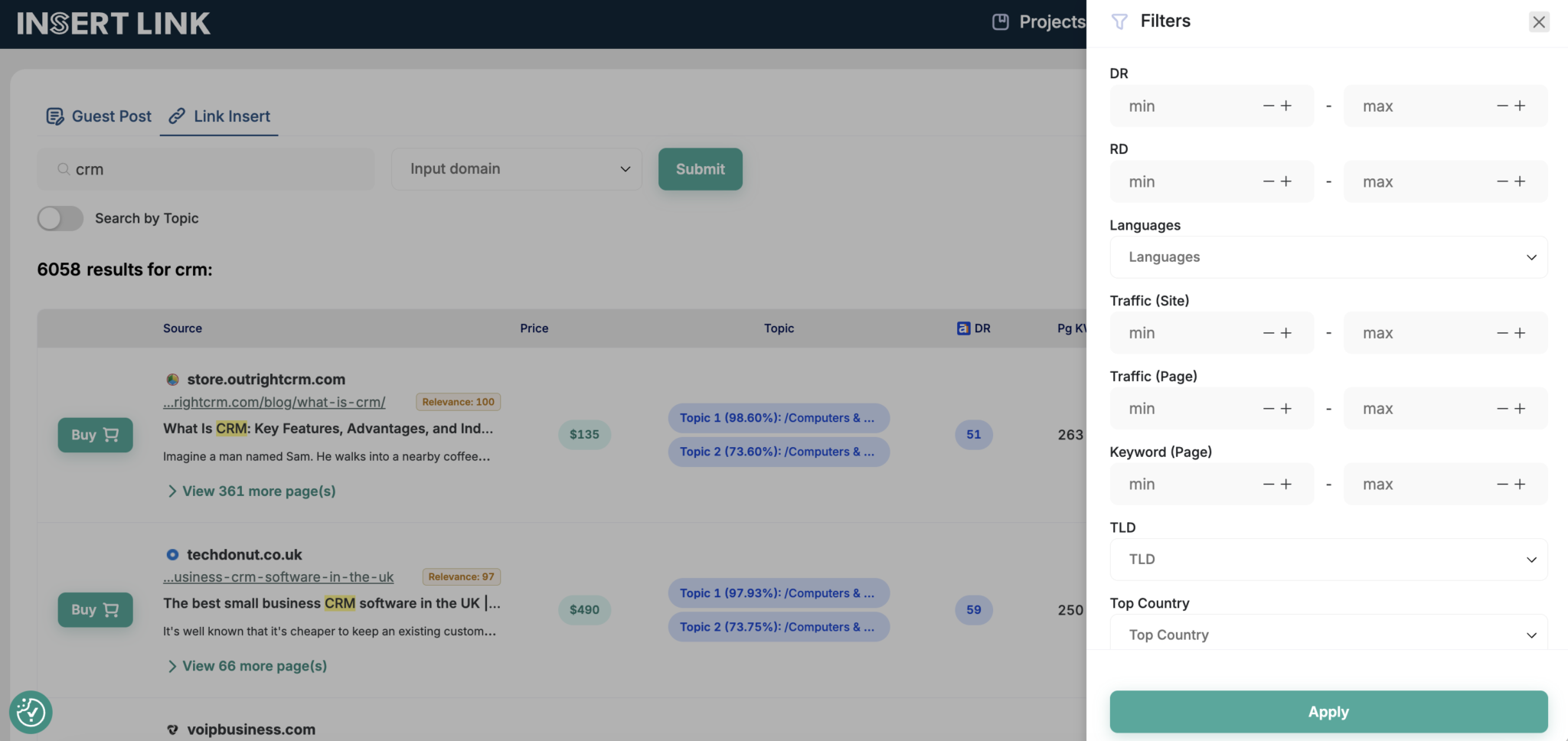Click the shopping cart icon on the first Buy button

(x=111, y=435)
